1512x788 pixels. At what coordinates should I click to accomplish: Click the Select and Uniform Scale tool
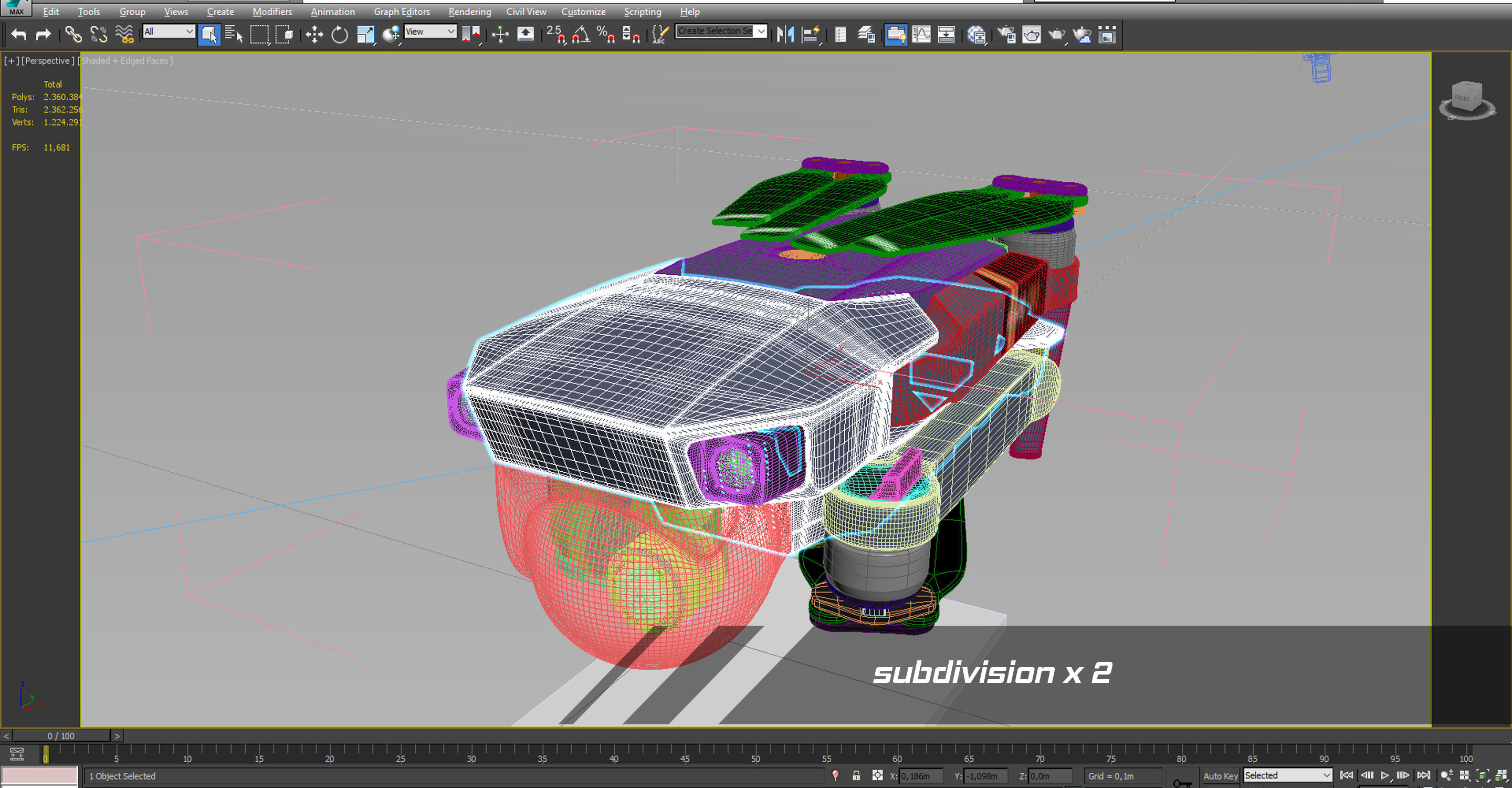point(365,35)
